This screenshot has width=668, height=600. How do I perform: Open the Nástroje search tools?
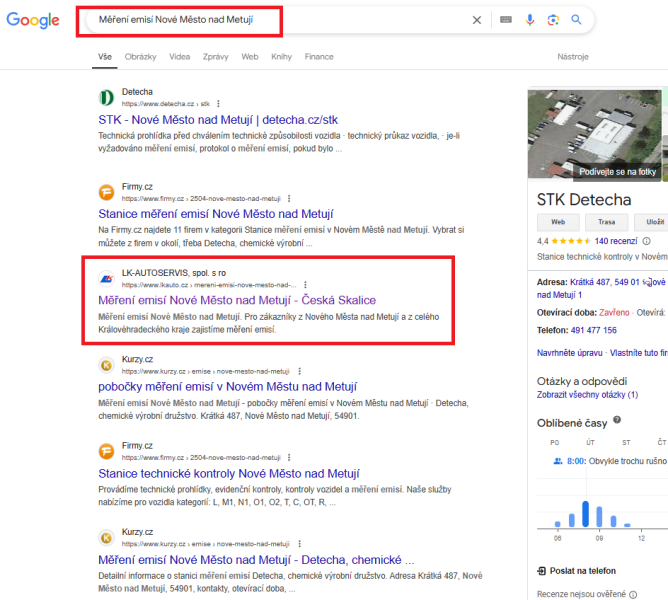coord(573,57)
